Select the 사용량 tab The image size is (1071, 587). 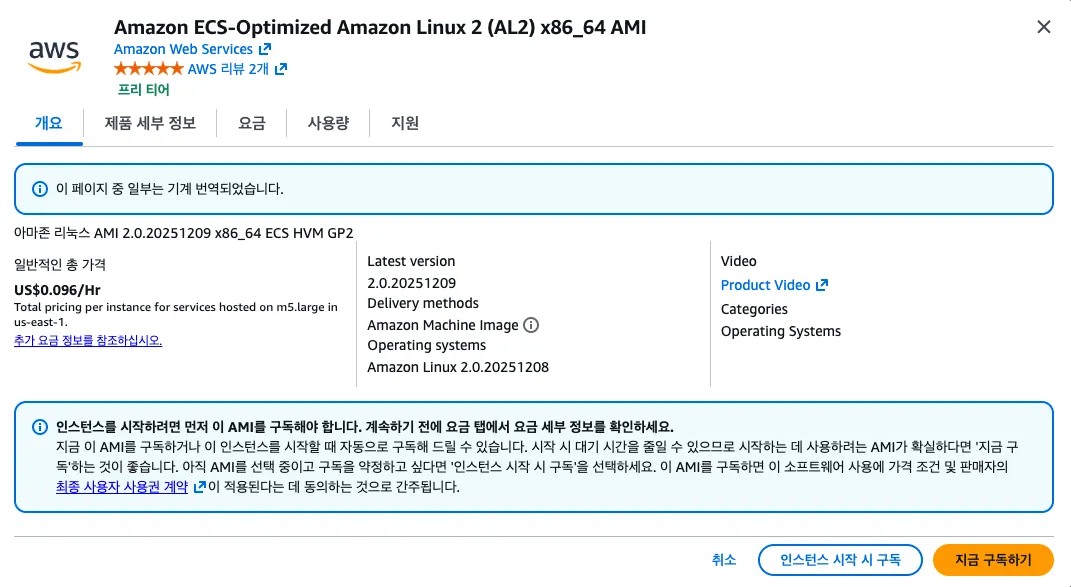point(328,123)
